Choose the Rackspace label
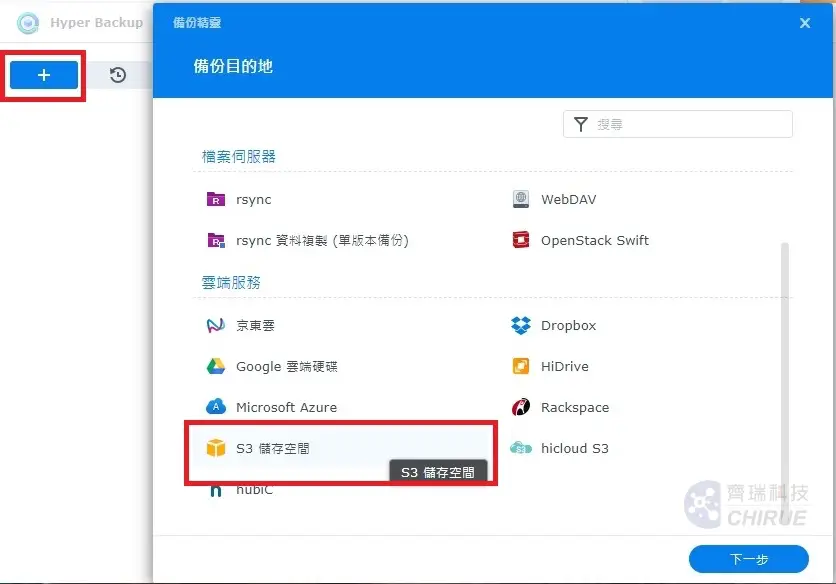The width and height of the screenshot is (836, 584). click(575, 407)
